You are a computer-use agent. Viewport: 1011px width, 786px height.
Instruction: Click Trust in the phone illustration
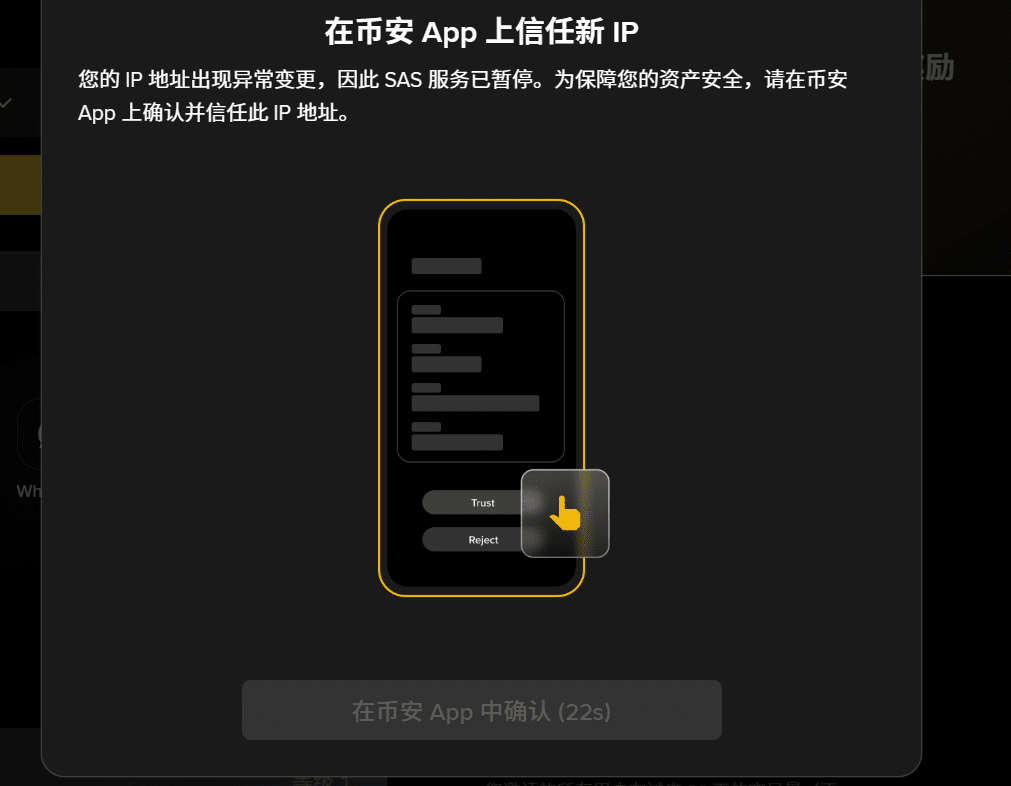pos(482,502)
